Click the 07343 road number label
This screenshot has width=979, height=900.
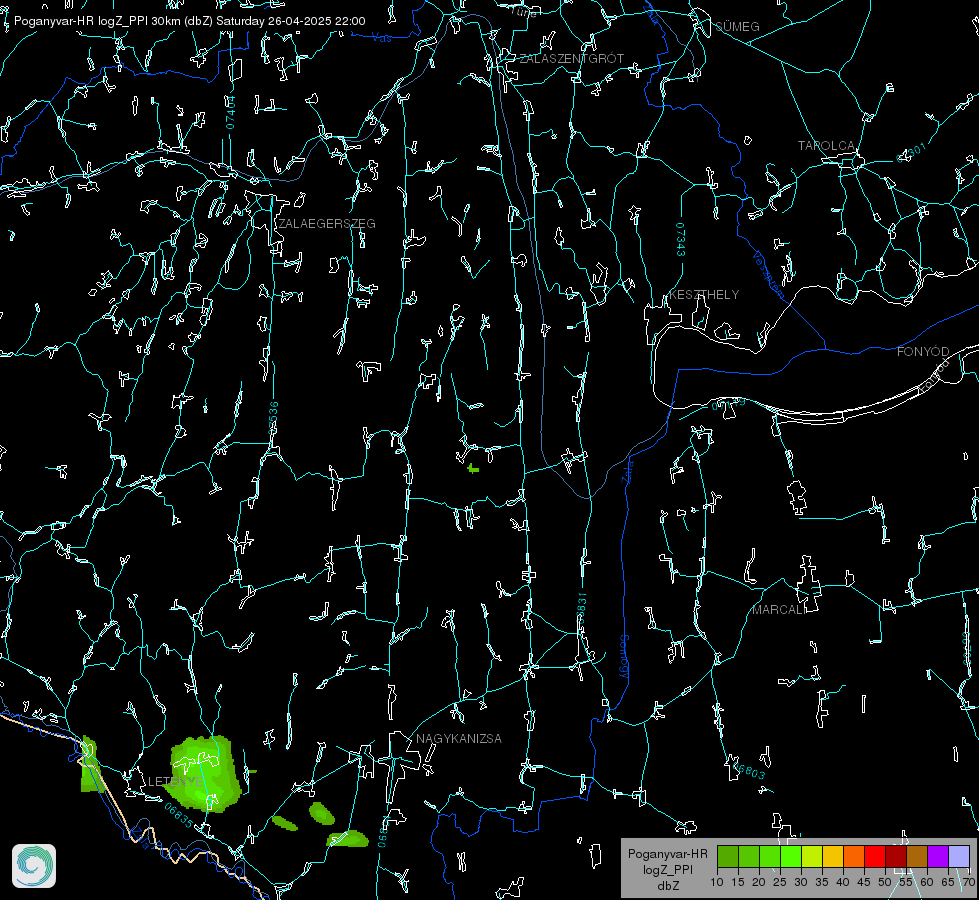click(x=680, y=240)
